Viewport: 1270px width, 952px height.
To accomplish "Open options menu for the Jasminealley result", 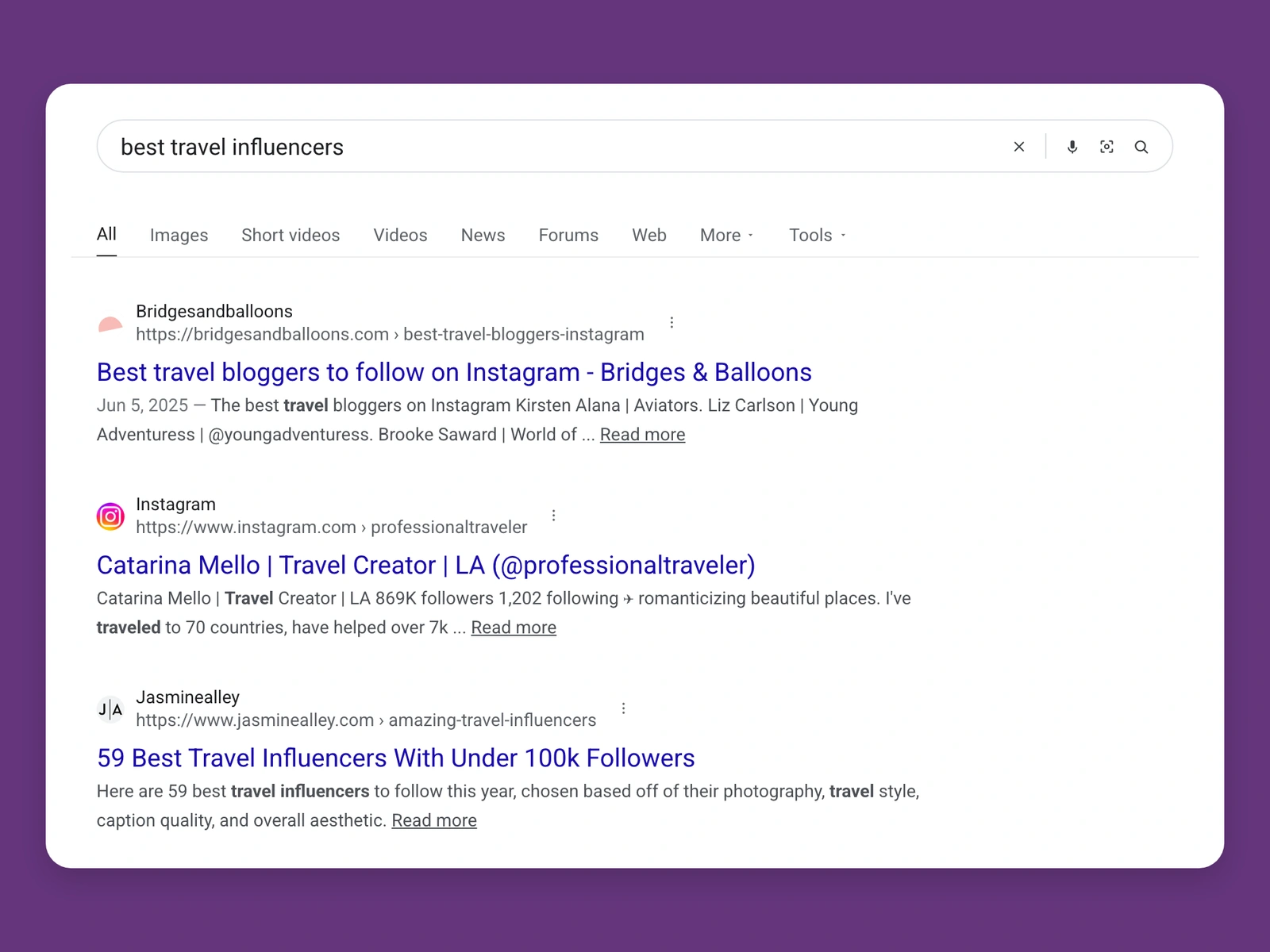I will (x=624, y=708).
